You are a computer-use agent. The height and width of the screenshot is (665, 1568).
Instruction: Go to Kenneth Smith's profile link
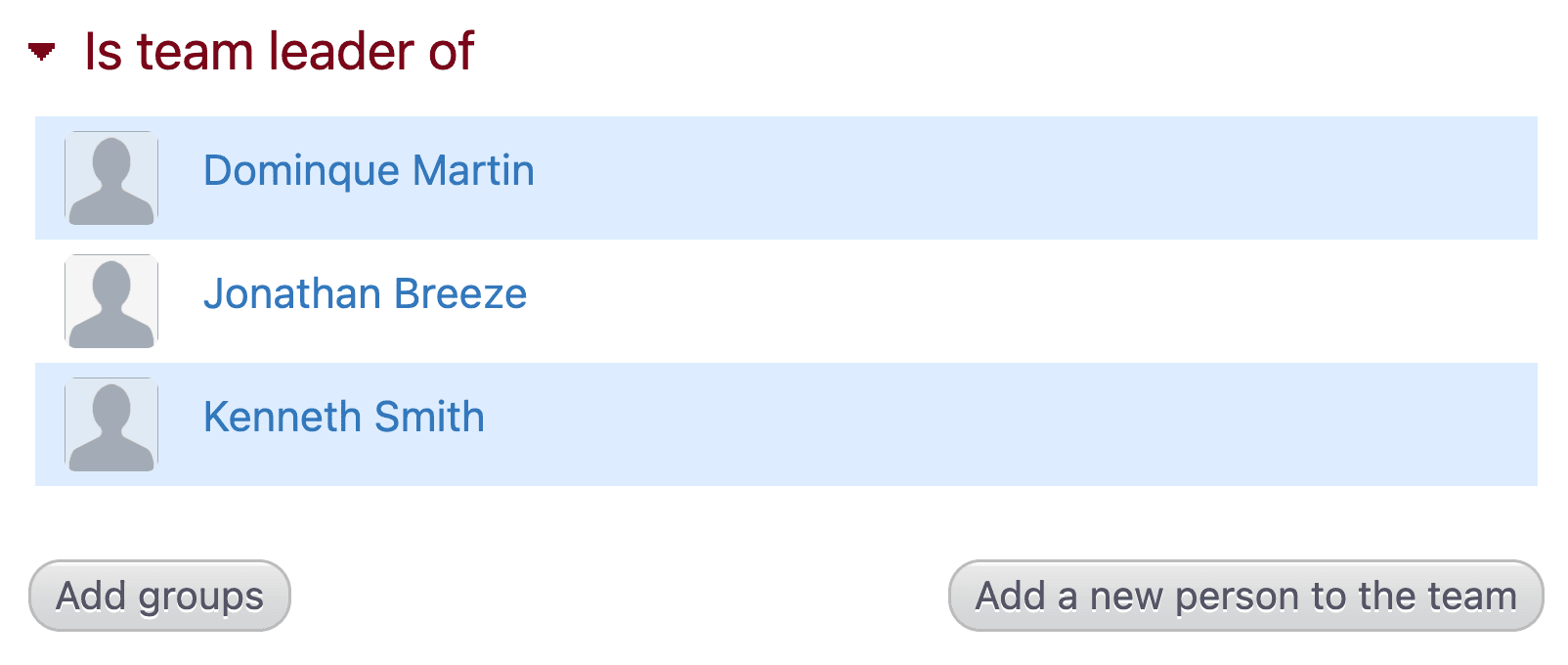343,418
